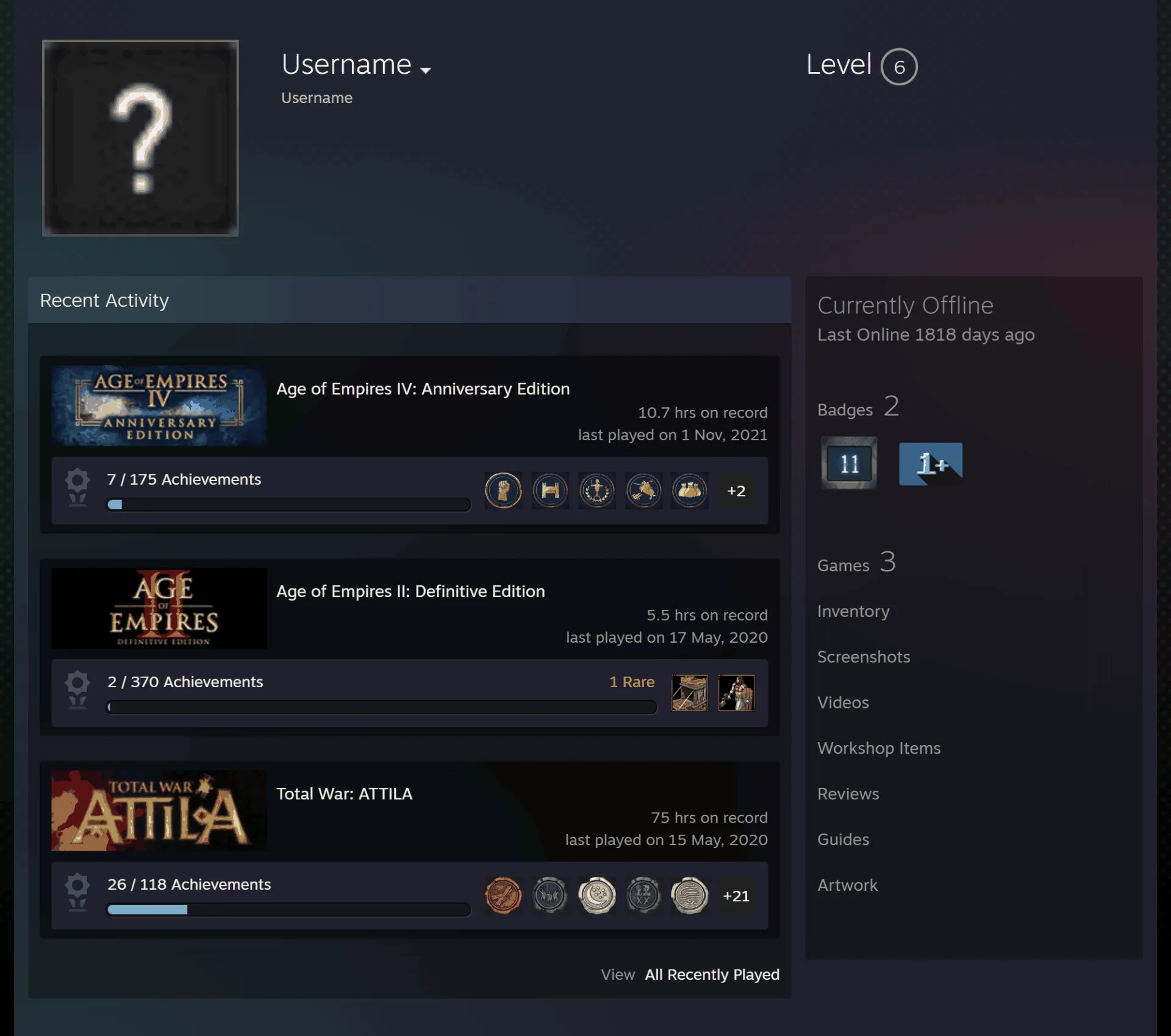Click the soldiers achievement medallion for ATTILA

pos(550,895)
